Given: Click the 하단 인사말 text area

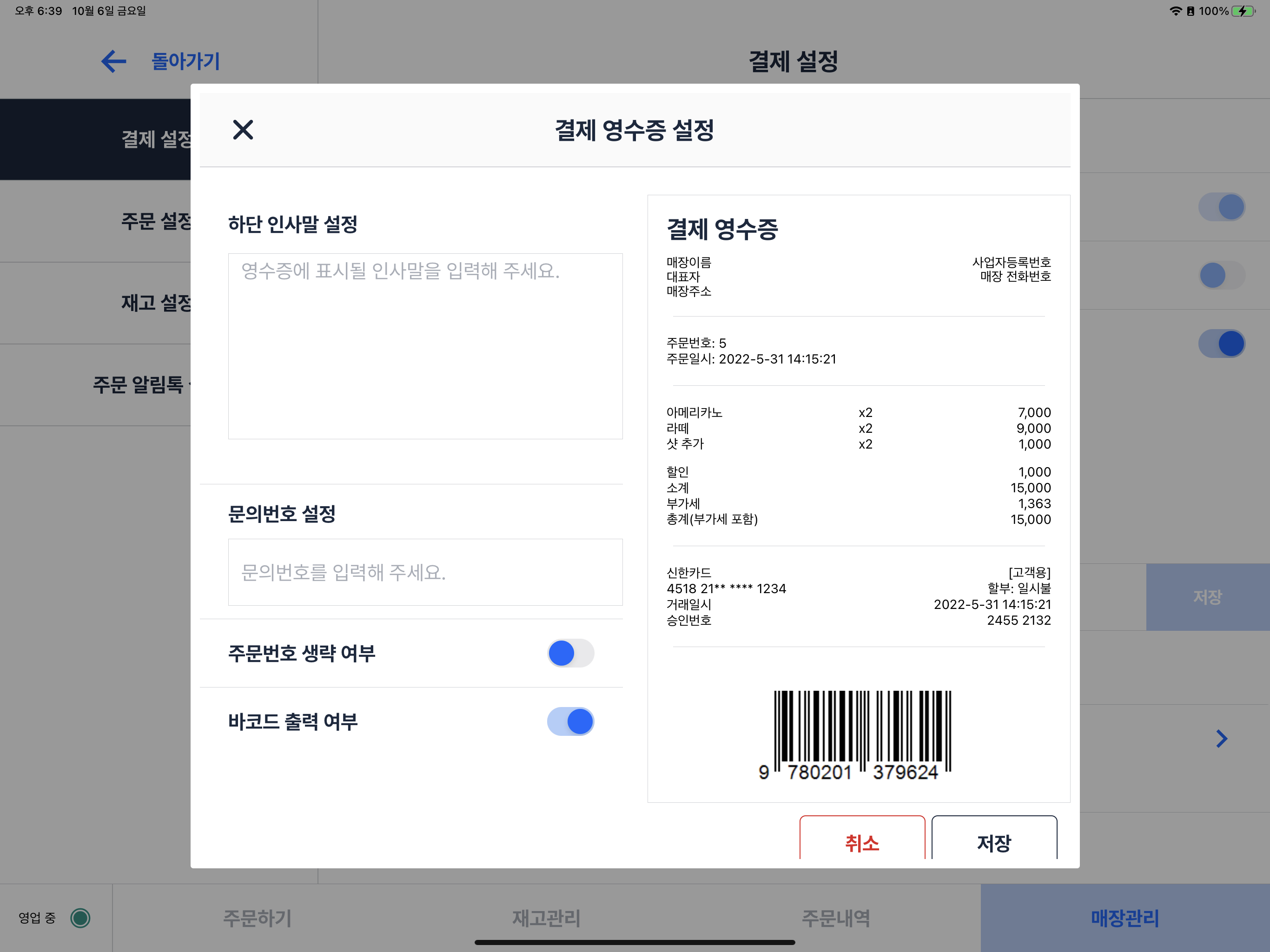Looking at the screenshot, I should click(425, 346).
